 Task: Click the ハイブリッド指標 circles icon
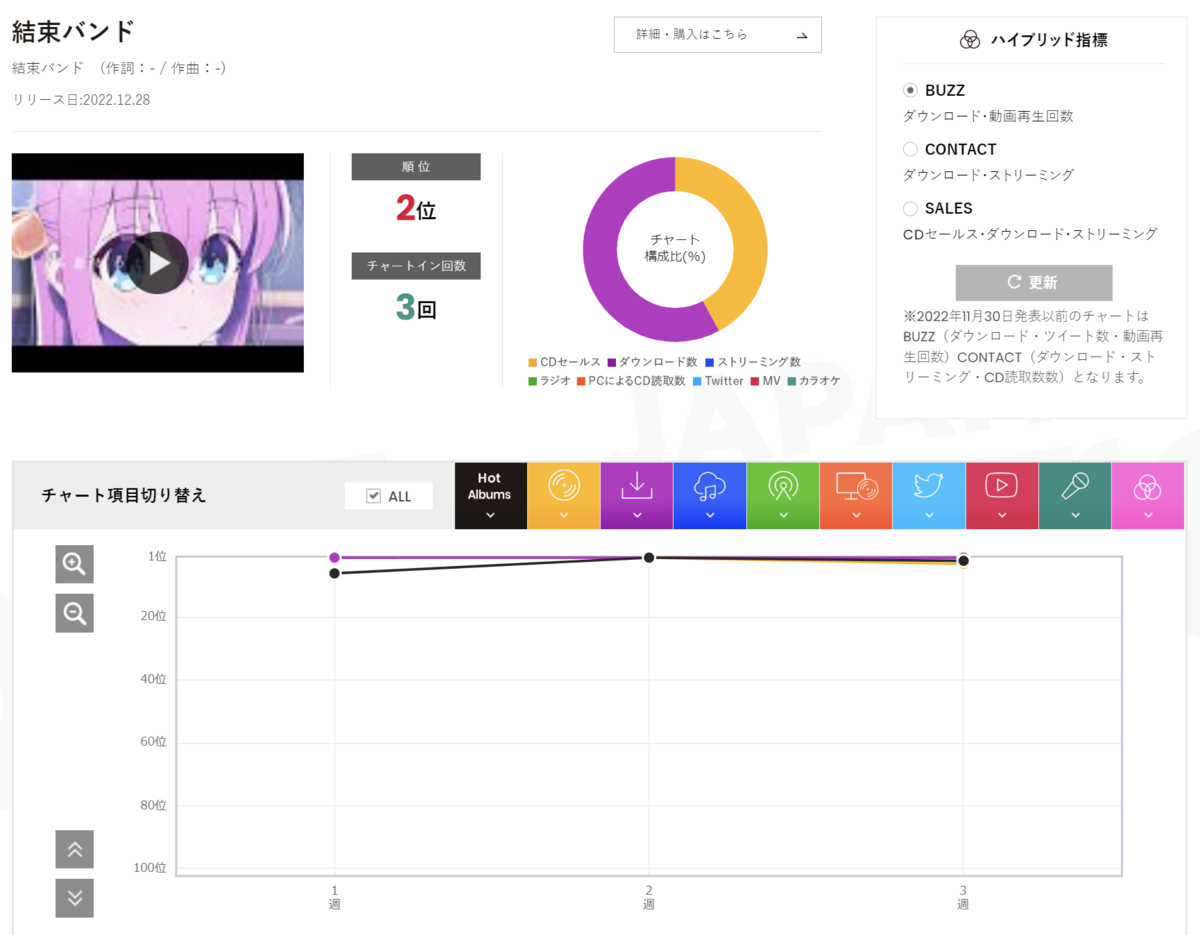pyautogui.click(x=969, y=40)
